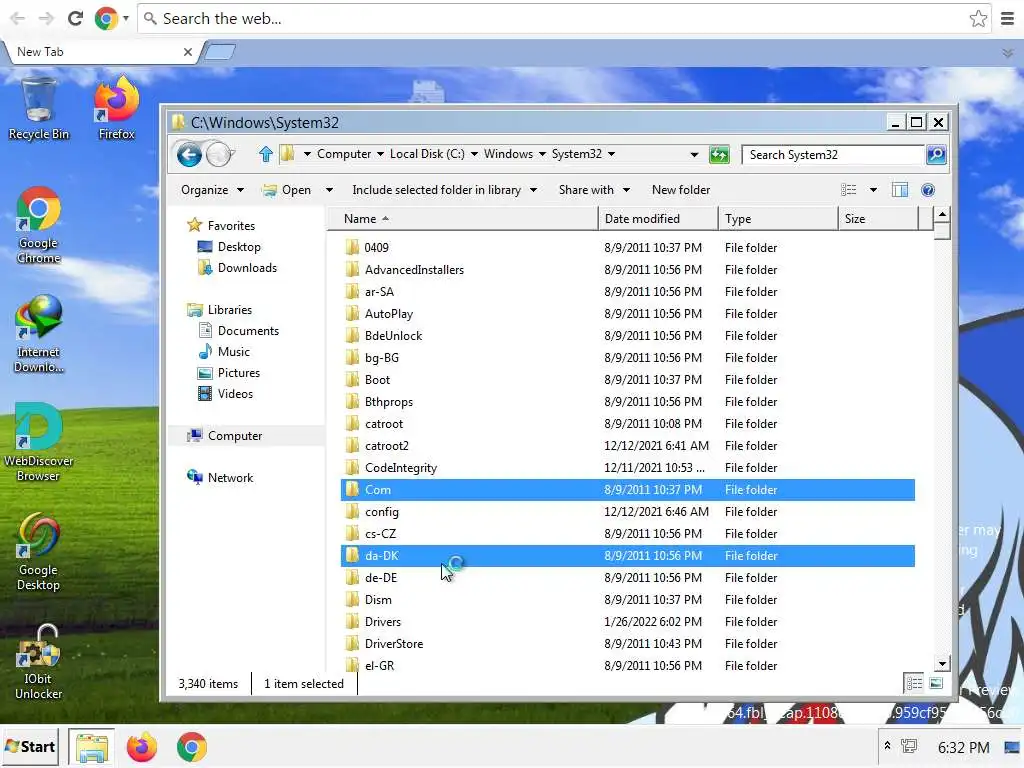Expand the Computer breadcrumb dropdown arrow
Viewport: 1024px width, 768px height.
[380, 154]
